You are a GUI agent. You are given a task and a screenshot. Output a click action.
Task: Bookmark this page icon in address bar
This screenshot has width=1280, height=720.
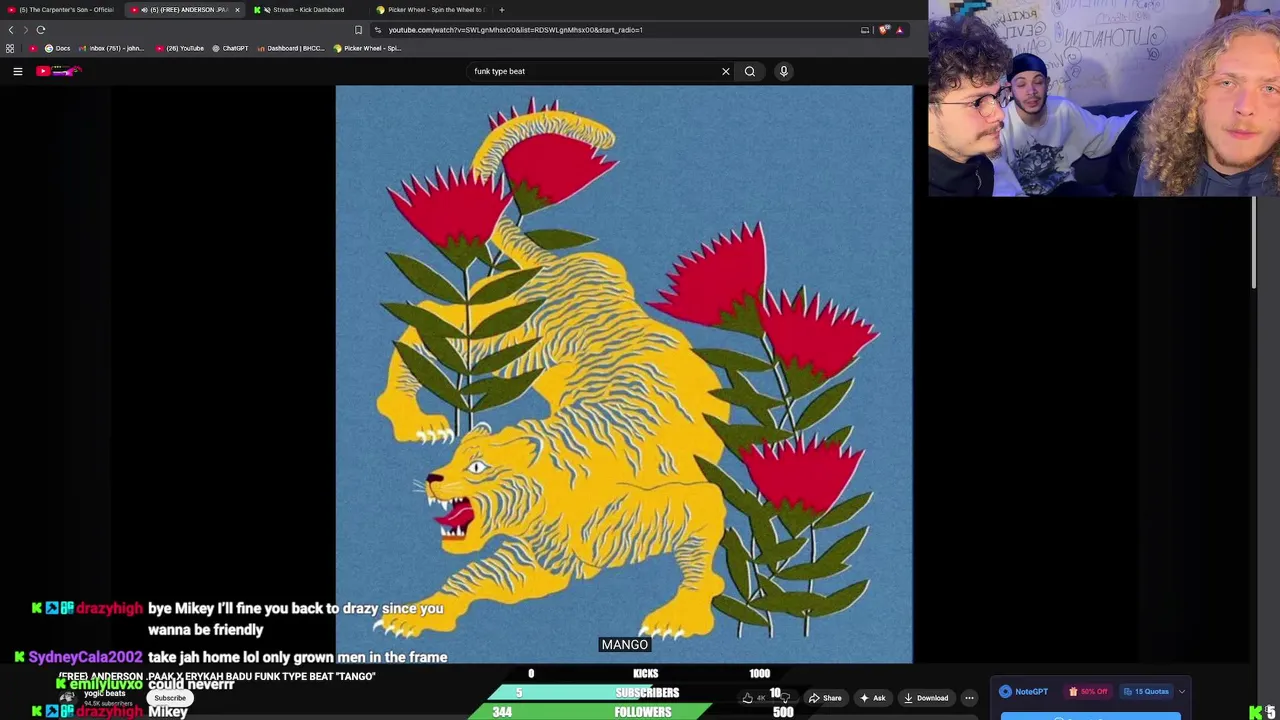(358, 30)
